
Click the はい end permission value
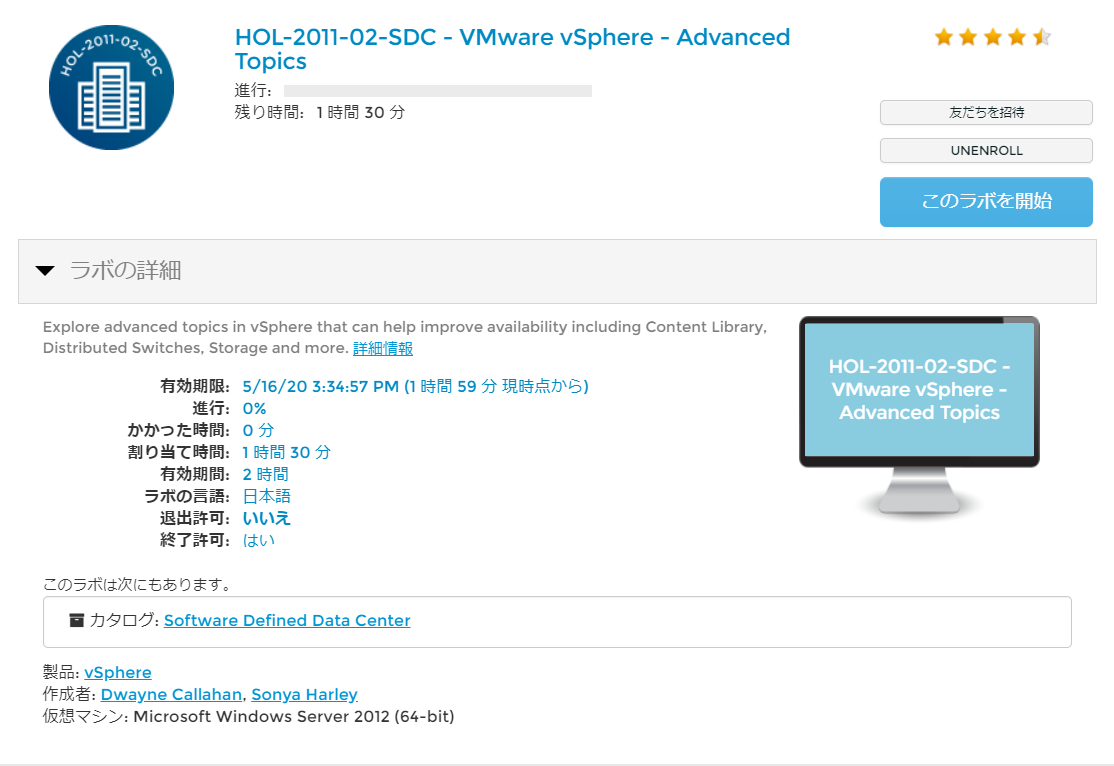point(259,541)
